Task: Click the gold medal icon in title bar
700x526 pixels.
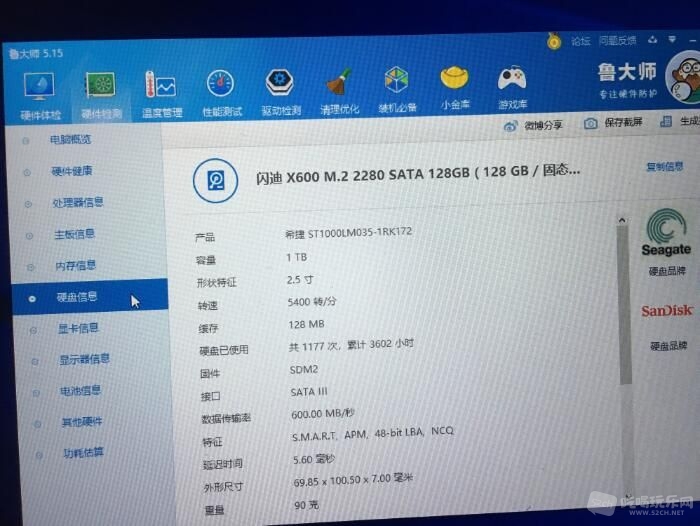Action: (x=554, y=42)
